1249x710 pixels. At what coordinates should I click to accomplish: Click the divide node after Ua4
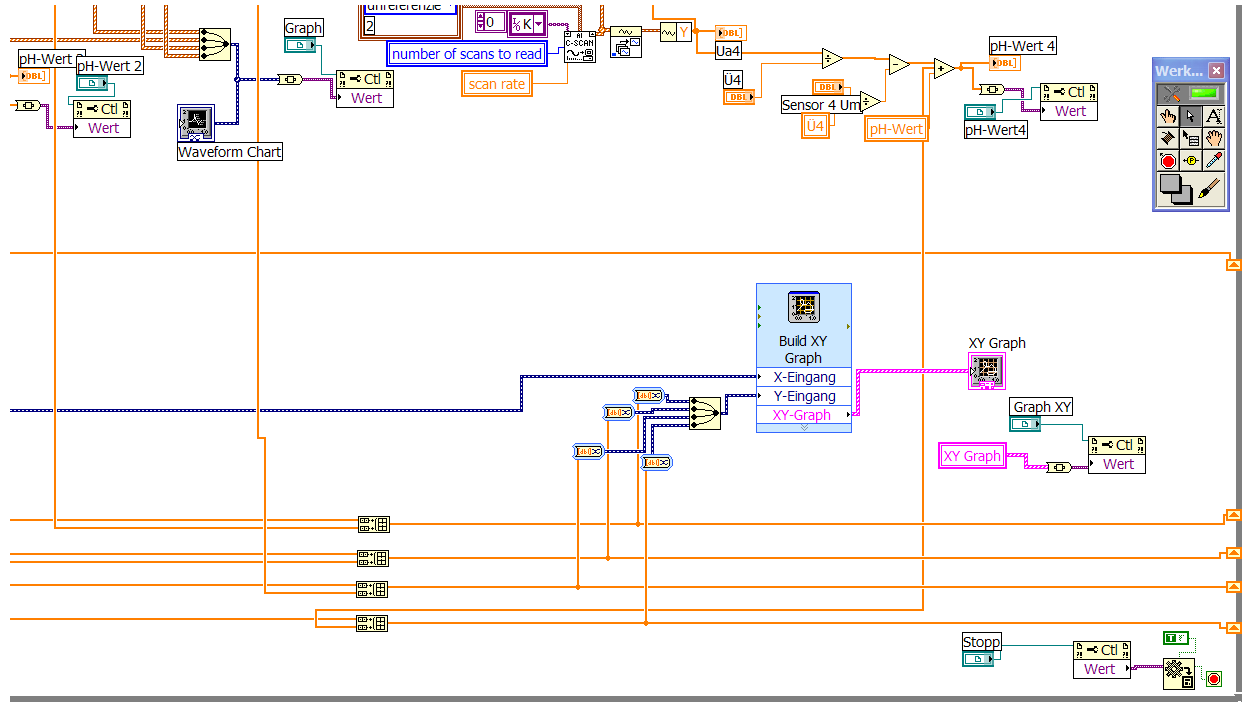(x=832, y=58)
